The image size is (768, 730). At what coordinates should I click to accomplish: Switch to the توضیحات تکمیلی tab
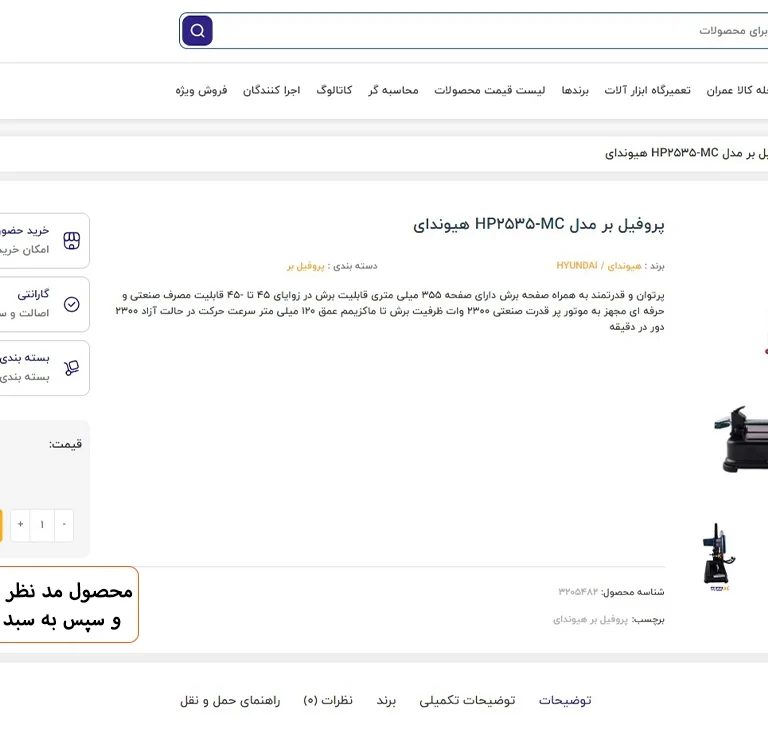click(x=467, y=701)
